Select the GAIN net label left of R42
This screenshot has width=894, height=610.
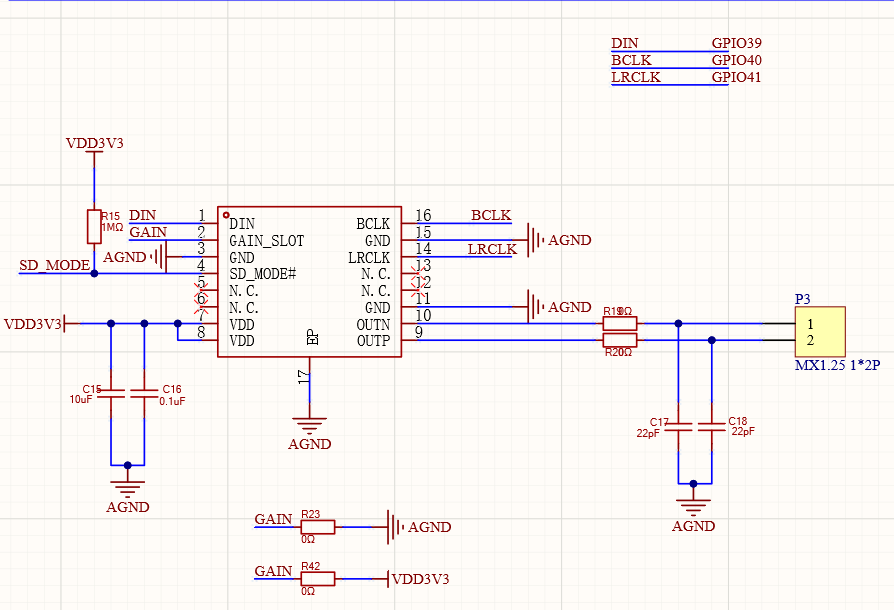[273, 571]
